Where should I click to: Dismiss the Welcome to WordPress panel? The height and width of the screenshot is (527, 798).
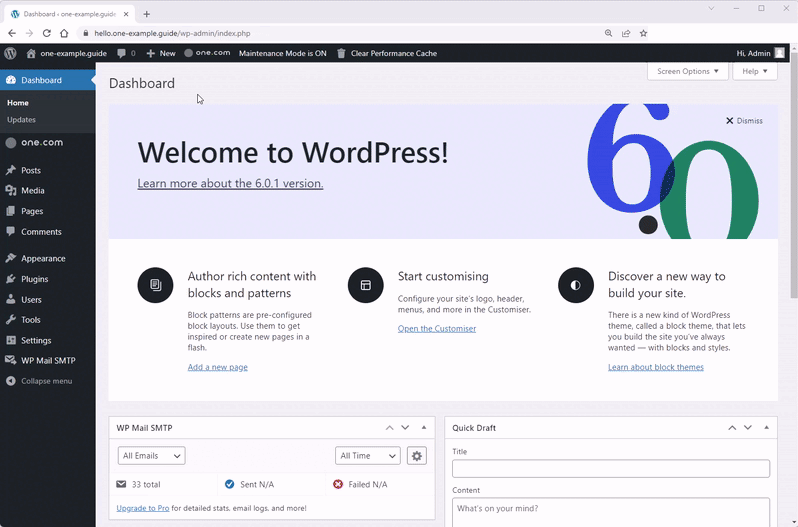point(744,121)
